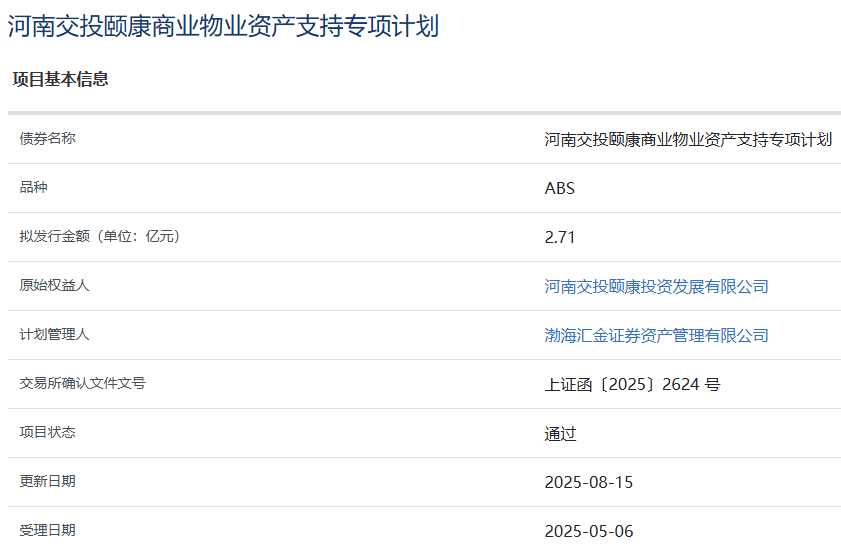Click the 计划管理人 row label
This screenshot has height=555, width=841.
54,335
